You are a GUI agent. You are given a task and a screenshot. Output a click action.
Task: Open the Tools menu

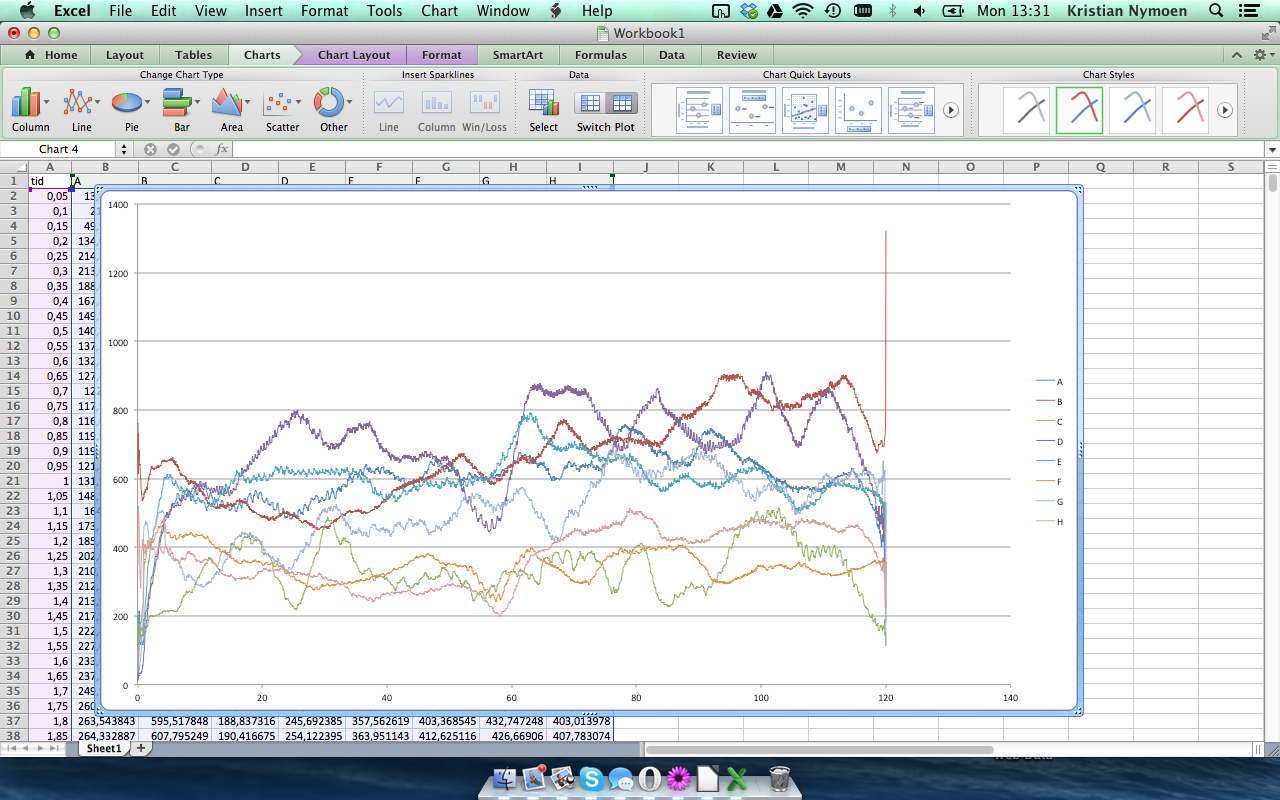(x=384, y=11)
